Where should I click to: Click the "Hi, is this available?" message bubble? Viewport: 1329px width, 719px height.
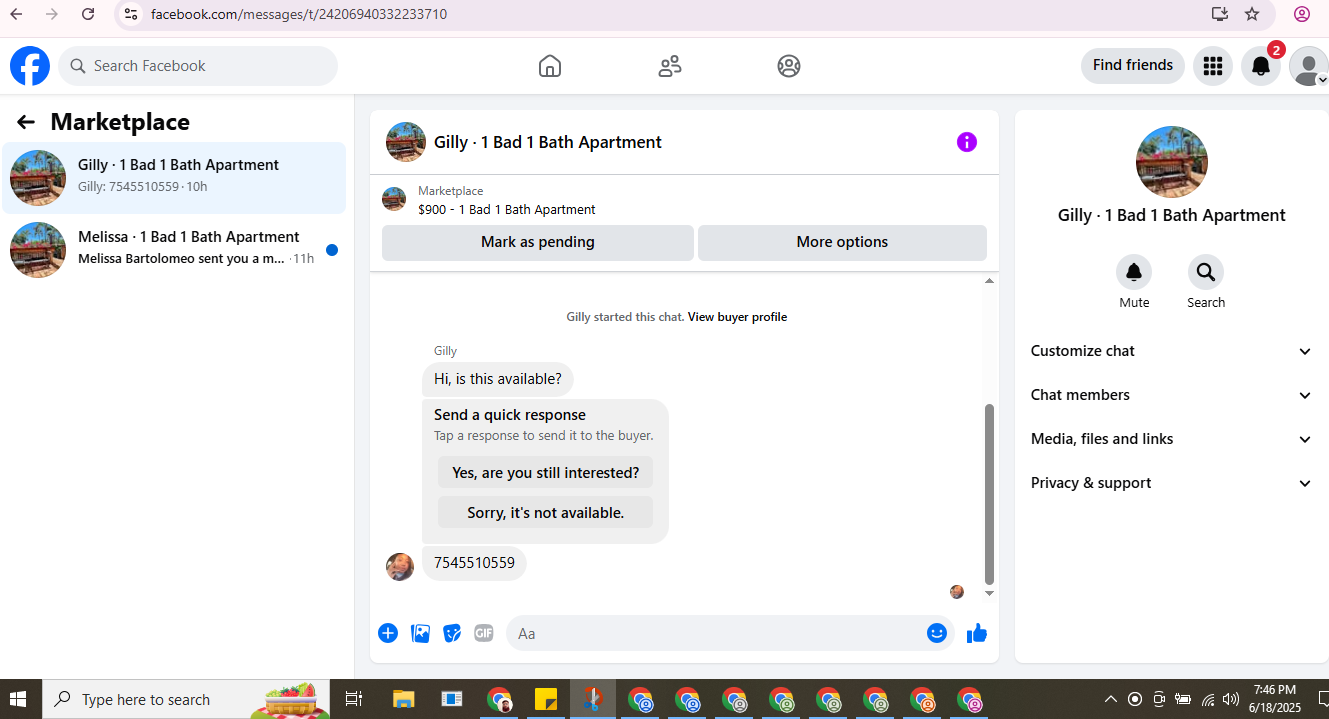(x=498, y=379)
